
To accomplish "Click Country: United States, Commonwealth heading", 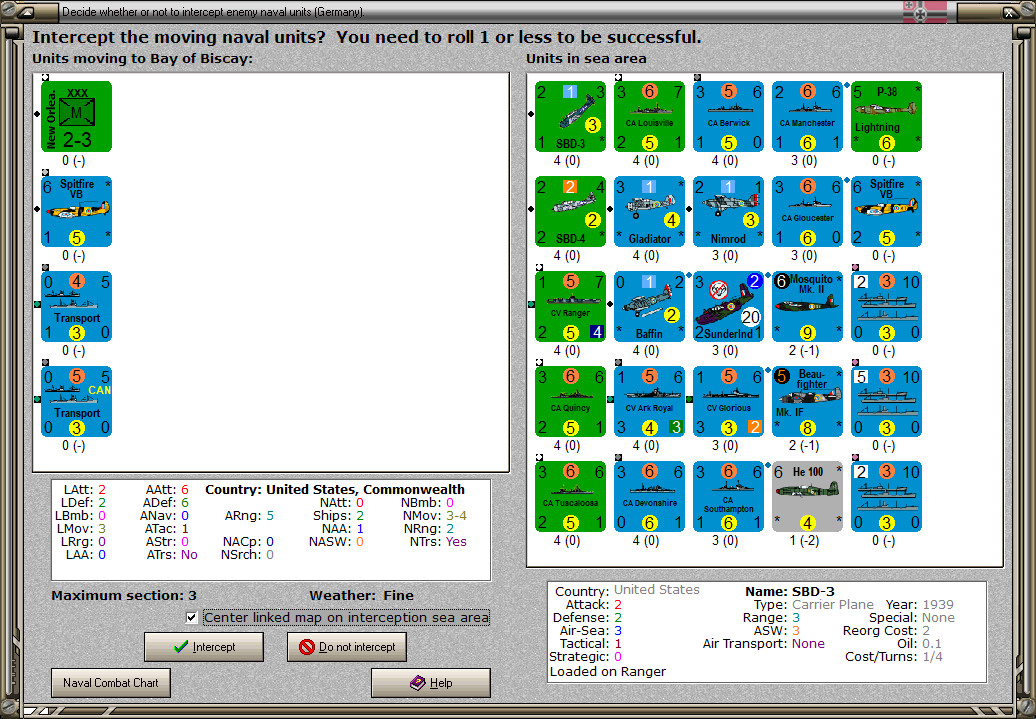I will pos(335,490).
